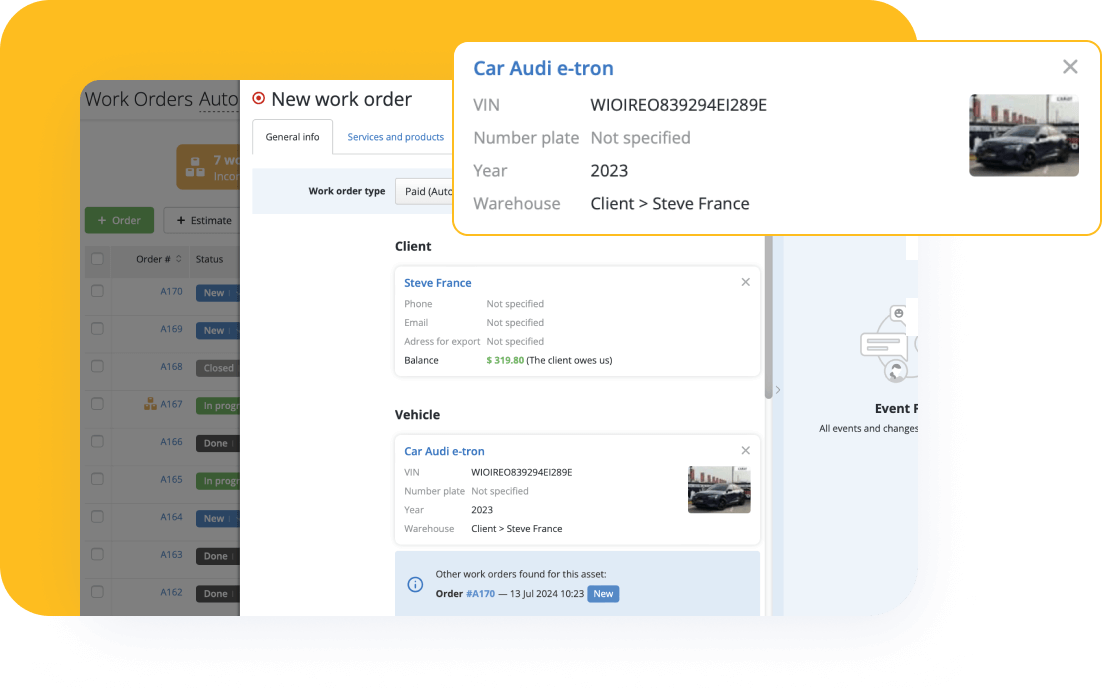Image resolution: width=1102 pixels, height=688 pixels.
Task: Click the + Estimate button
Action: click(202, 220)
